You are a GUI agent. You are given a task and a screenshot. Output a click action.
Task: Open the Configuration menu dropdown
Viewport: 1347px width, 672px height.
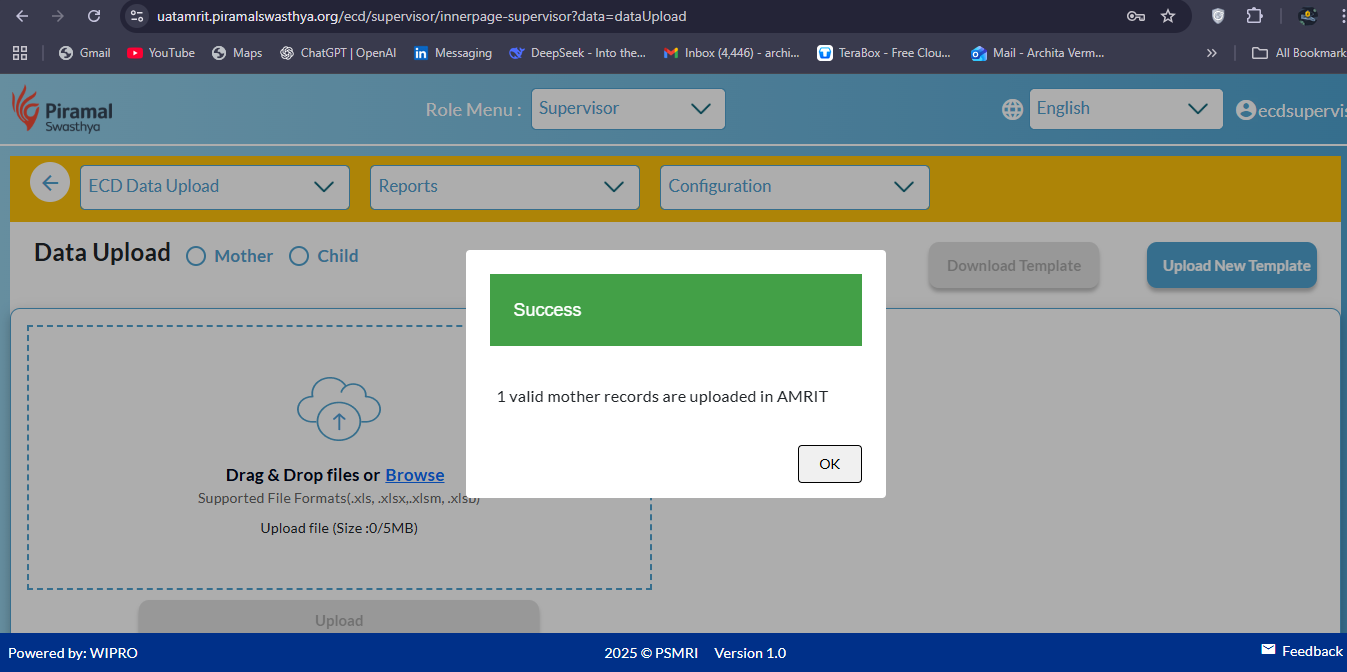tap(794, 187)
